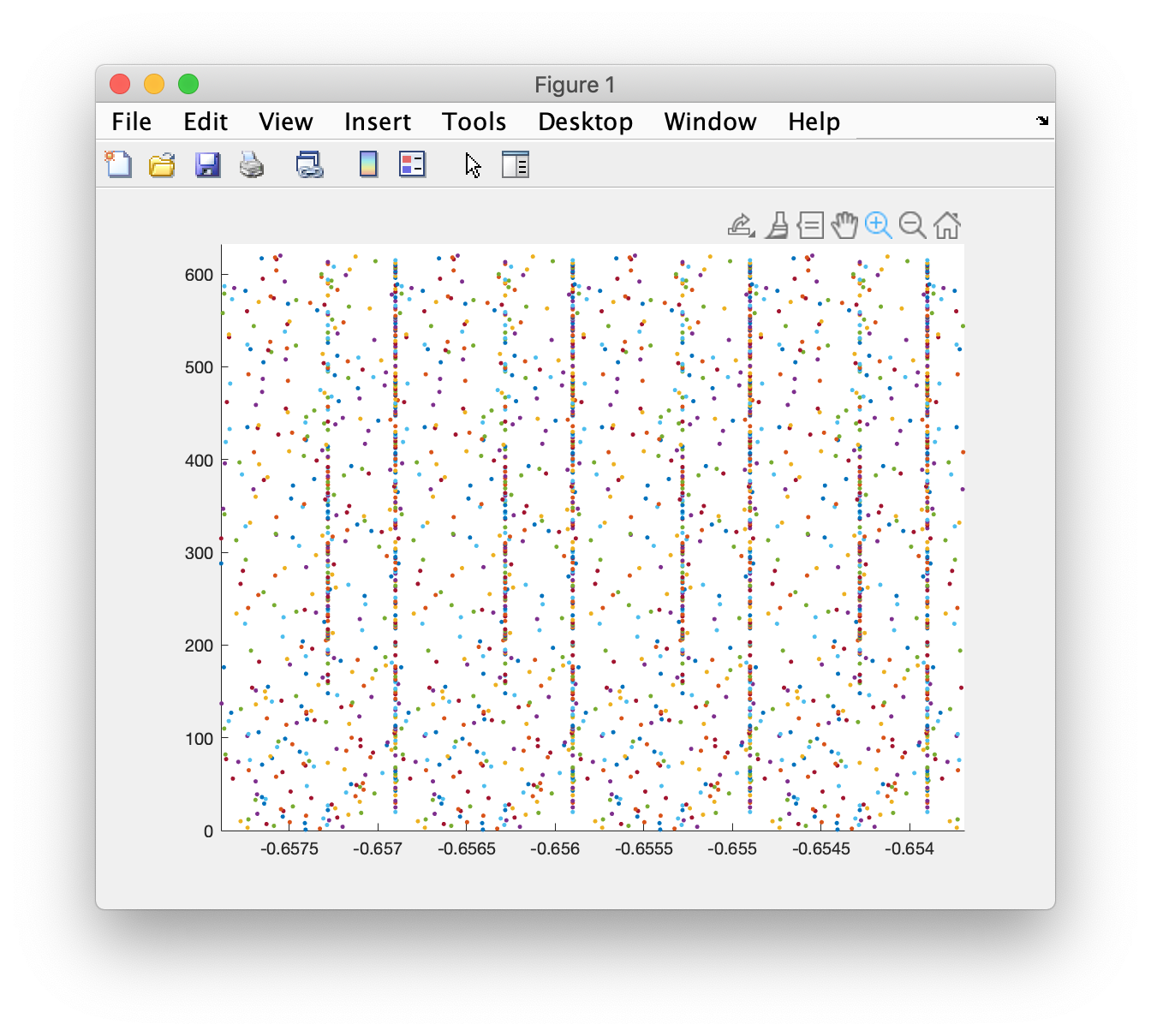The image size is (1151, 1036).
Task: Save the figure using the Save icon
Action: 206,164
